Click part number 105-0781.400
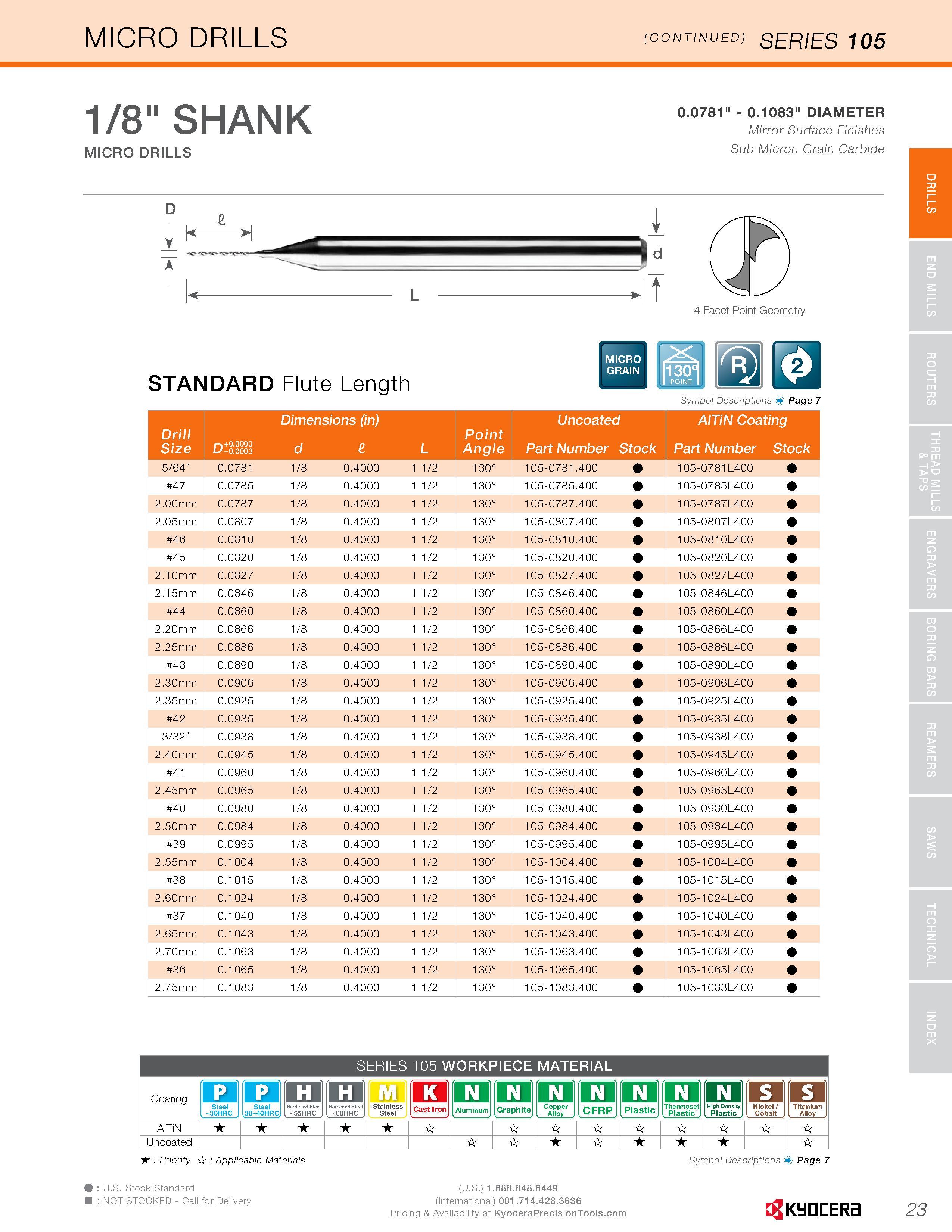Viewport: 952px width, 1232px height. [x=561, y=468]
